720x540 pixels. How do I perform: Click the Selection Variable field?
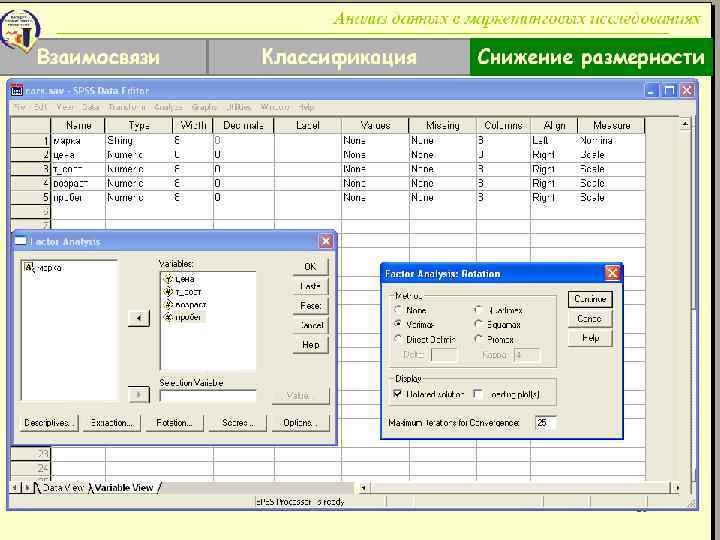coord(208,396)
